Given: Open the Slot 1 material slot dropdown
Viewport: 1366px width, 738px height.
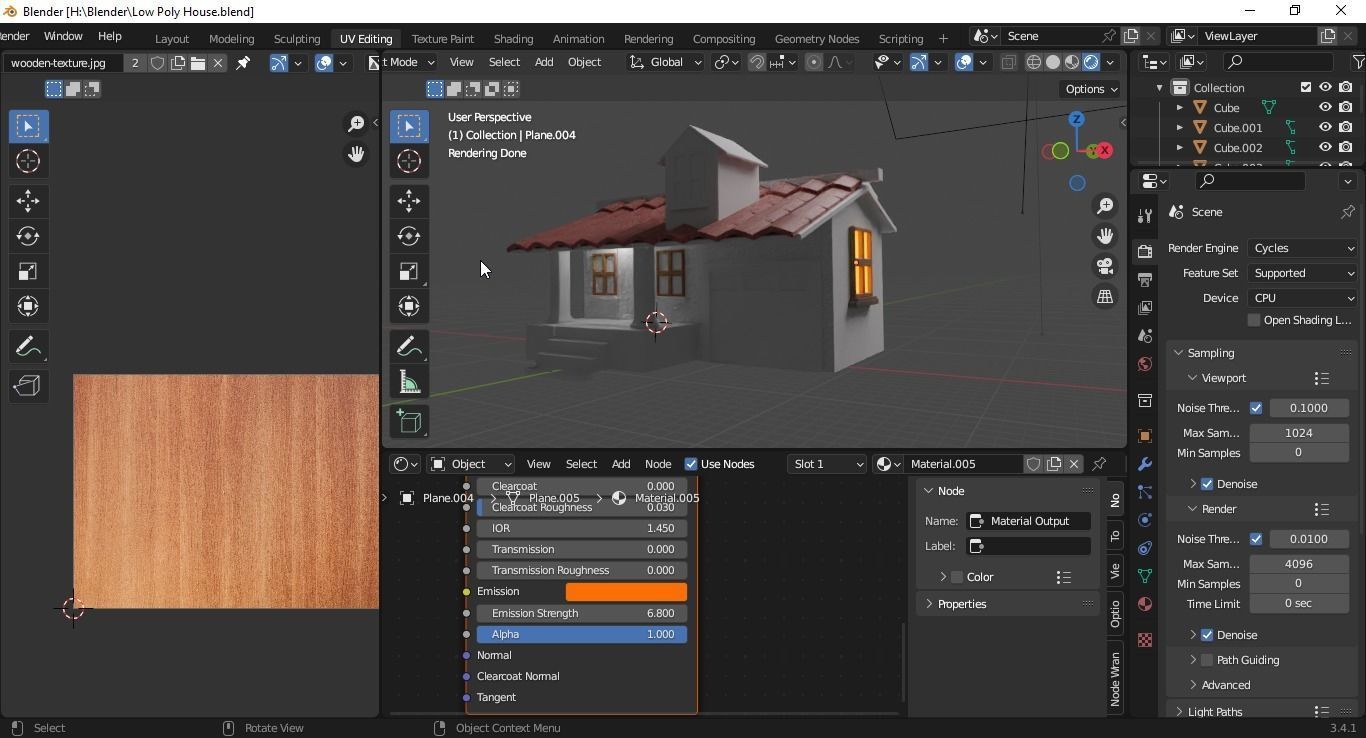Looking at the screenshot, I should [x=826, y=464].
